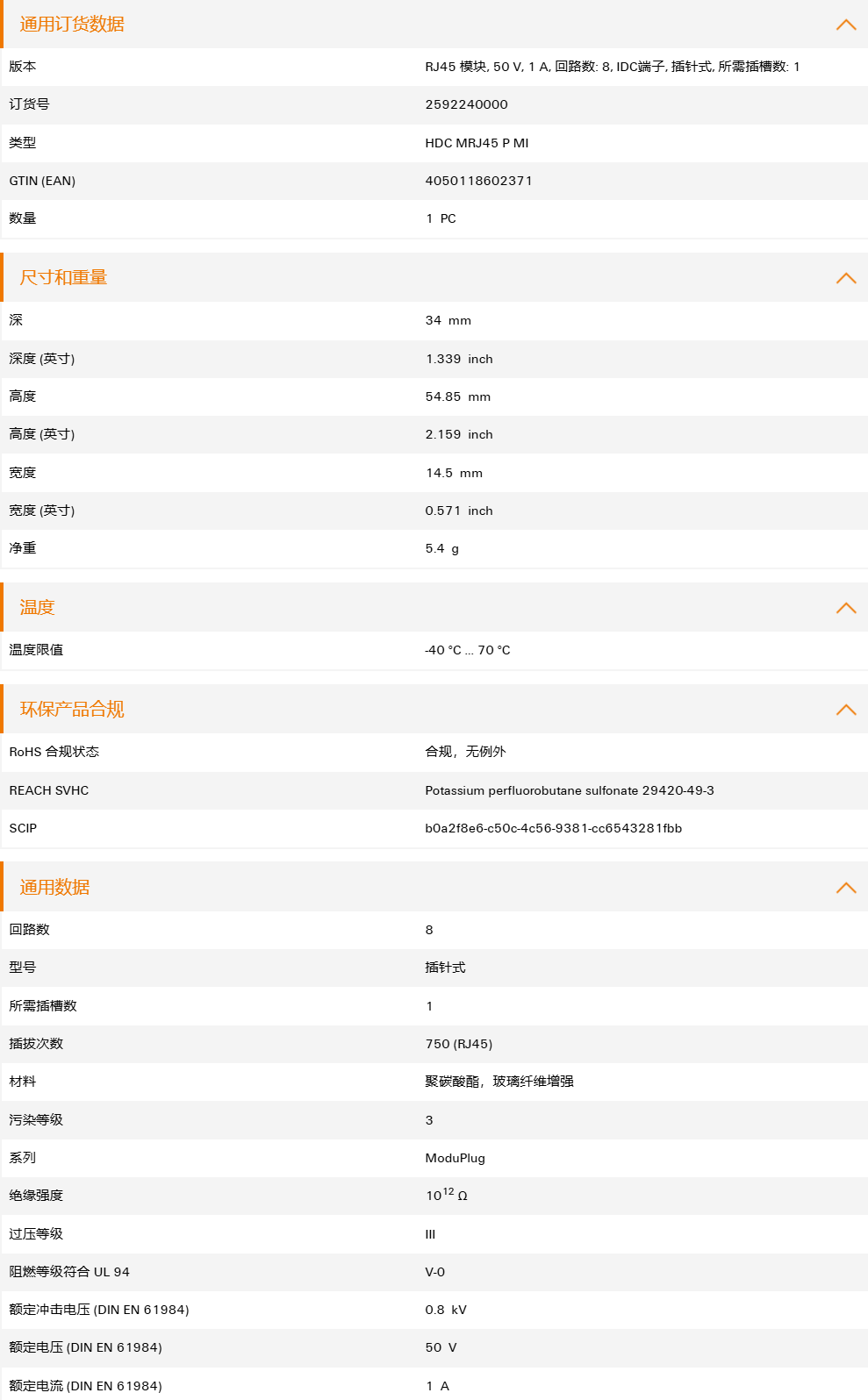Viewport: 868px width, 1400px height.
Task: Click the UL 94 rating V-0
Action: 434,1272
